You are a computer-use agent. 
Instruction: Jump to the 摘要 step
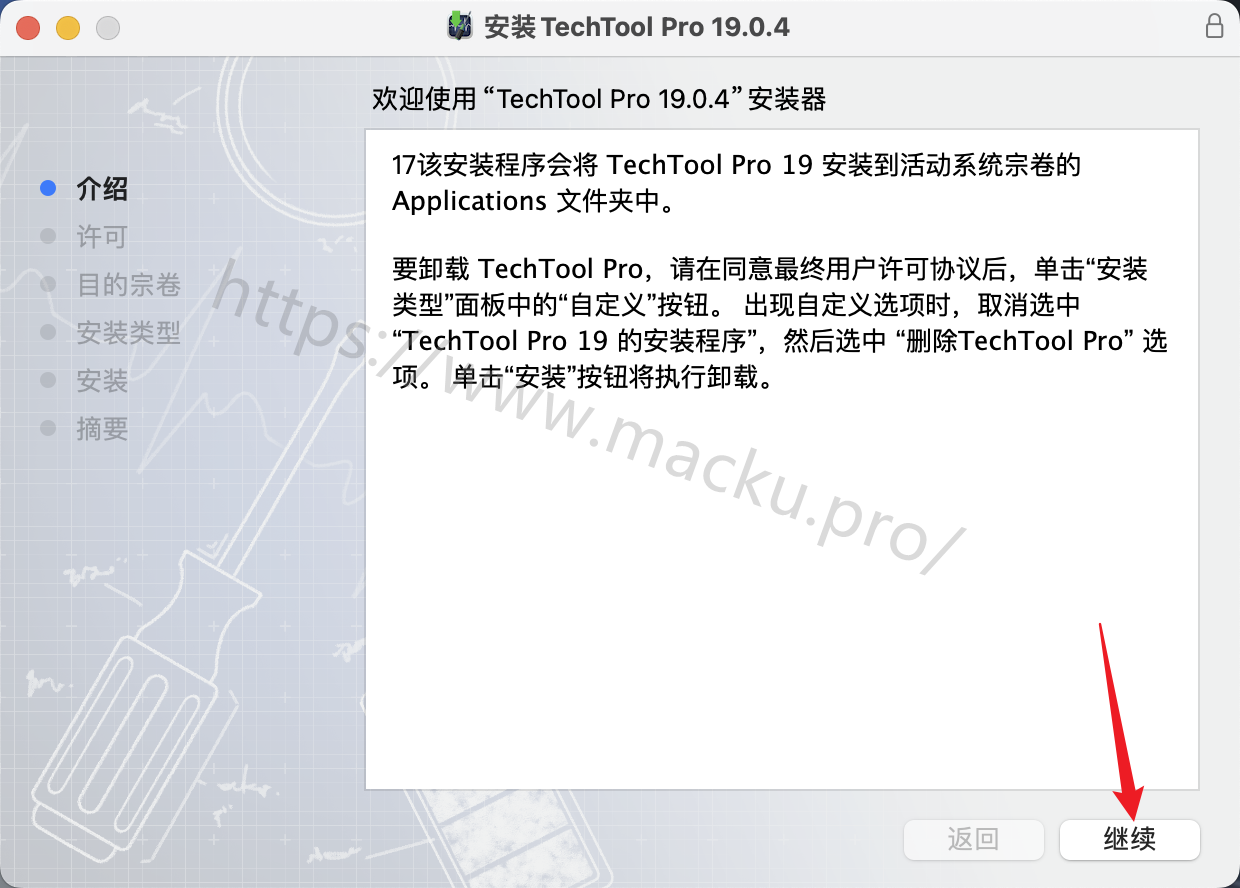102,428
